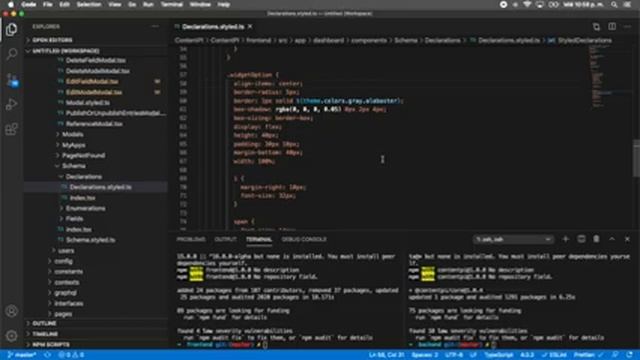The image size is (640, 360).
Task: Open the File menu
Action: tap(48, 4)
